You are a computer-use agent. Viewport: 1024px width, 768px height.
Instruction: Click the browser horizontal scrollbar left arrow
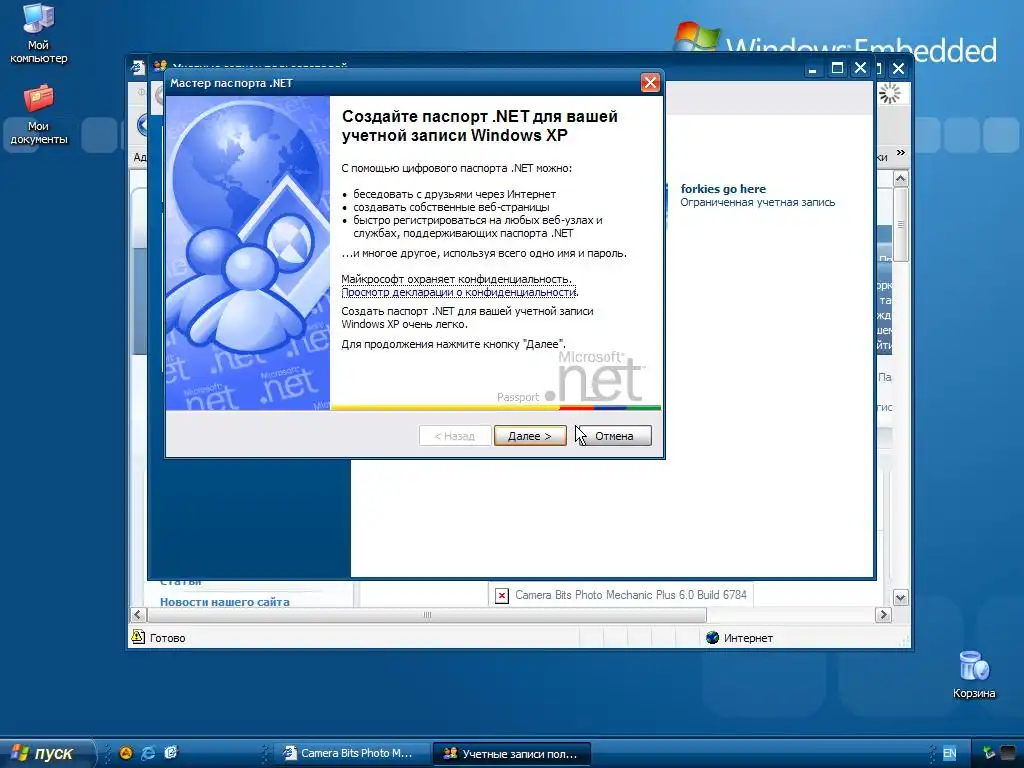pos(138,615)
